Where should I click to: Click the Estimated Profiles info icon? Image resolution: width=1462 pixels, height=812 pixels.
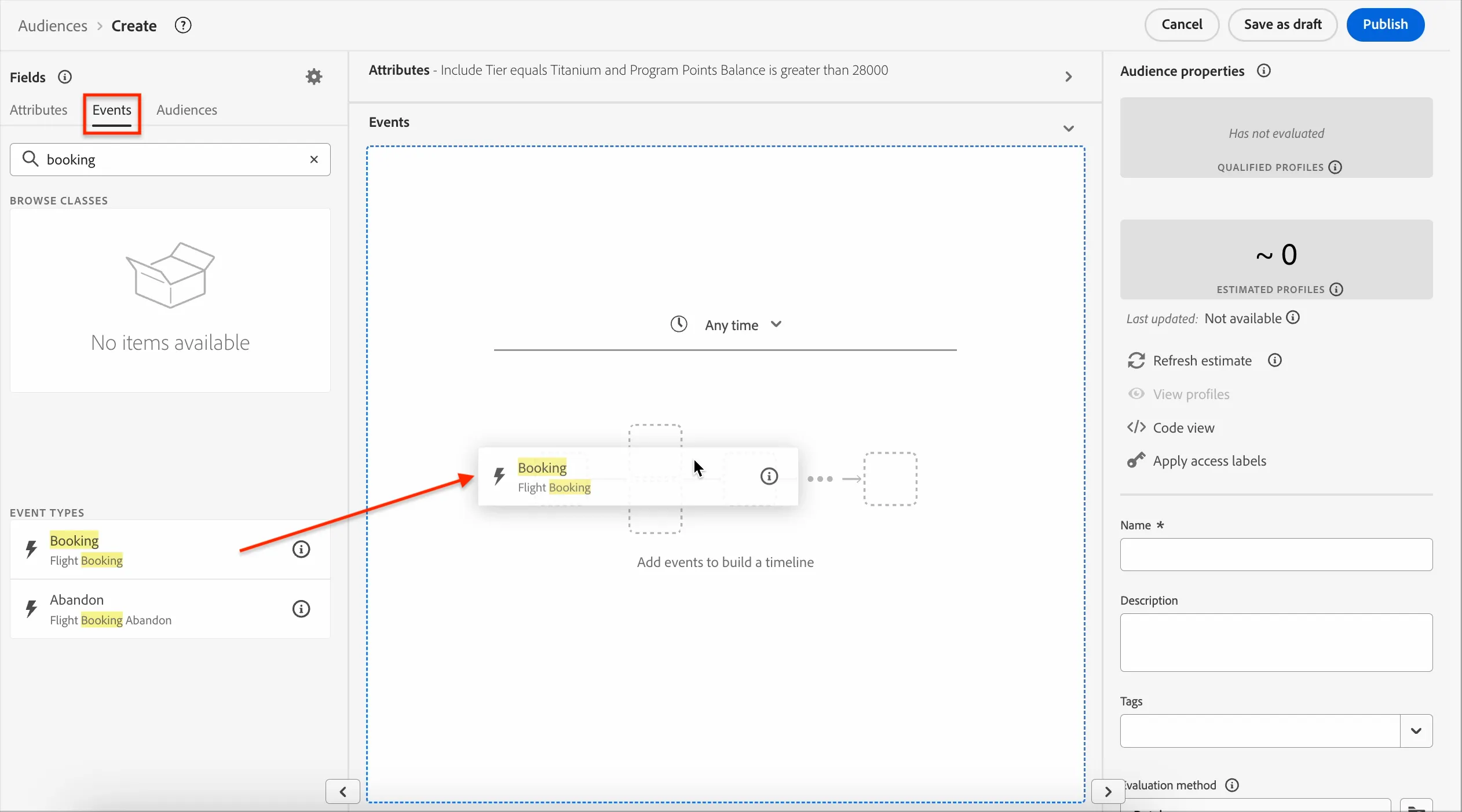point(1336,290)
